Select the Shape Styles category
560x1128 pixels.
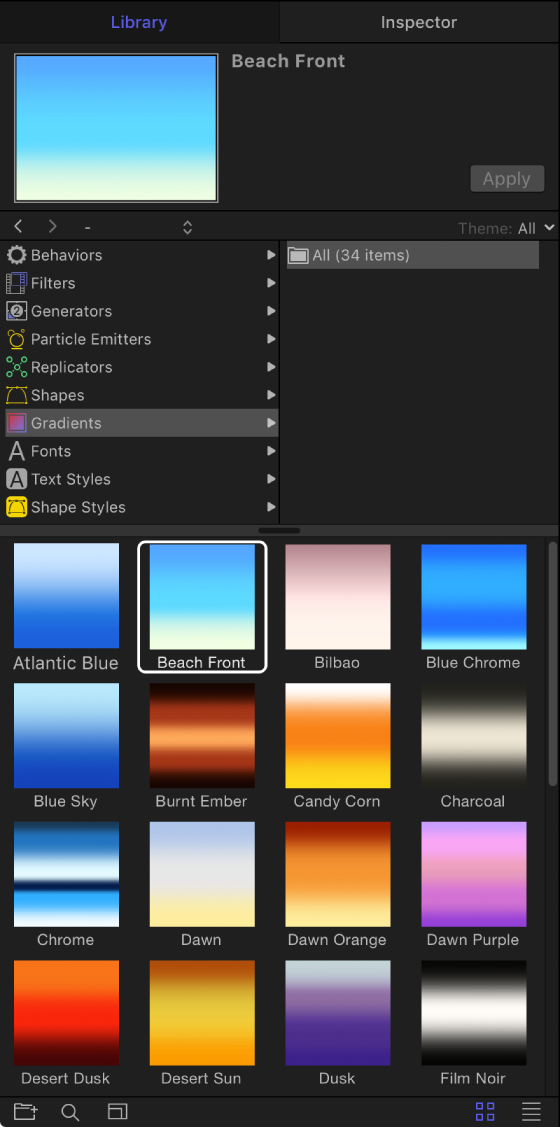(142, 507)
